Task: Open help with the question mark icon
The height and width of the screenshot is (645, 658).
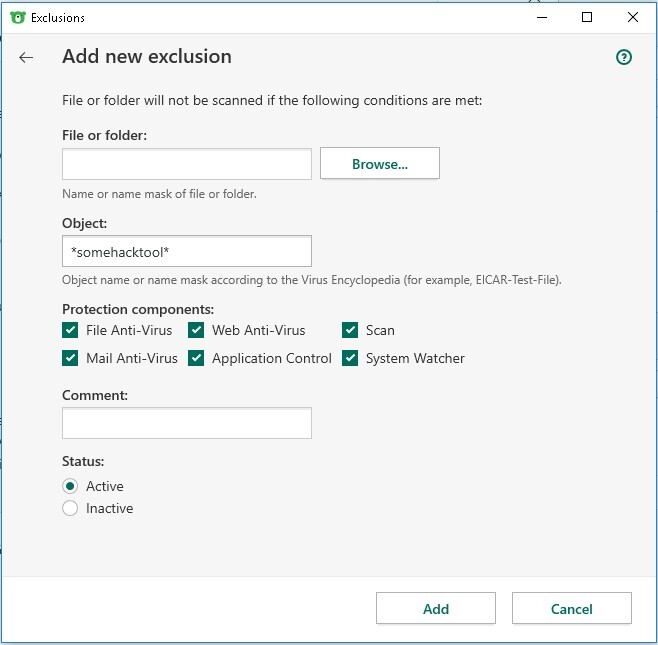Action: point(624,57)
